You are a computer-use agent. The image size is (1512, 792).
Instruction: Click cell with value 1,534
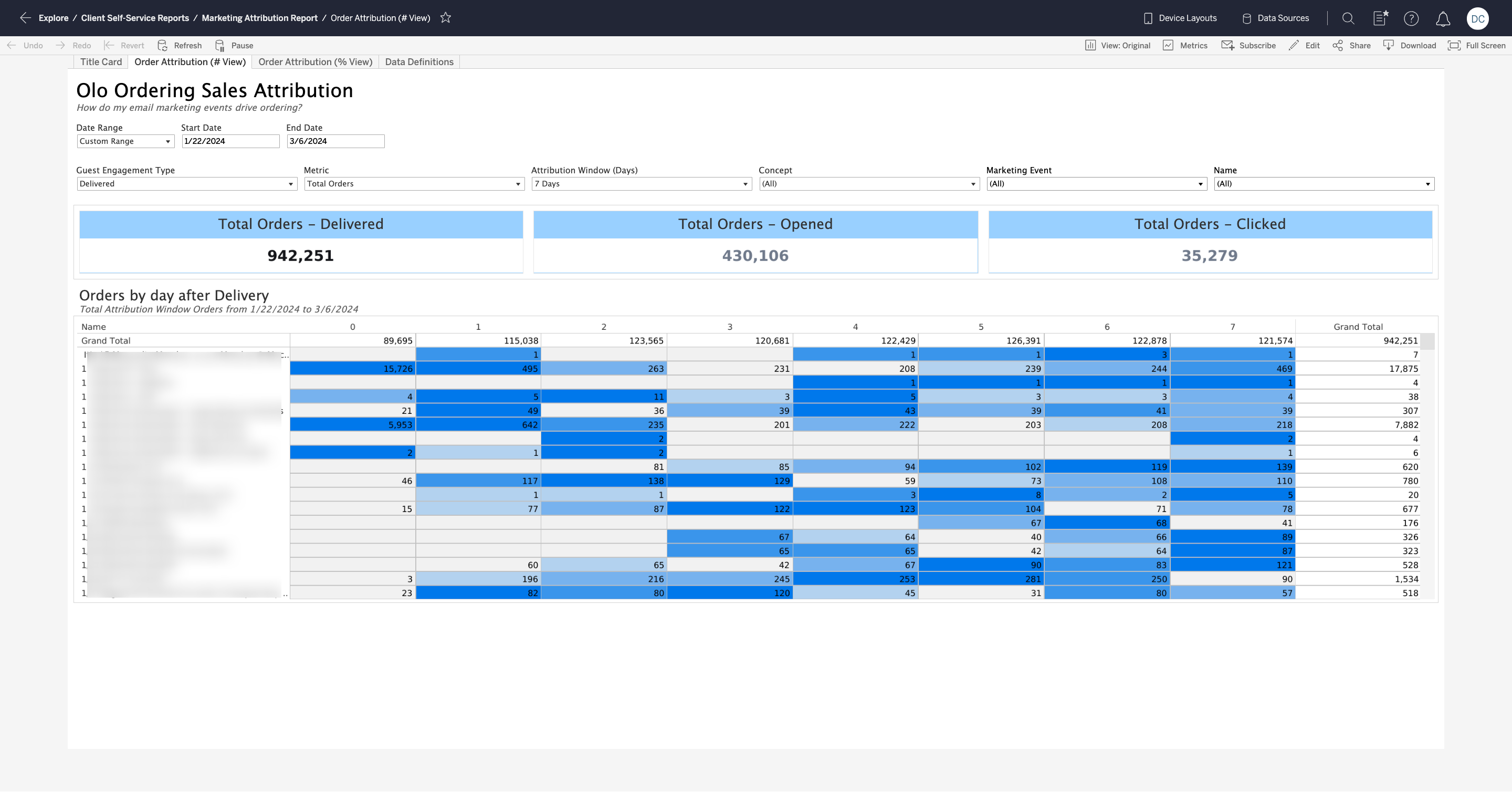click(x=1358, y=579)
